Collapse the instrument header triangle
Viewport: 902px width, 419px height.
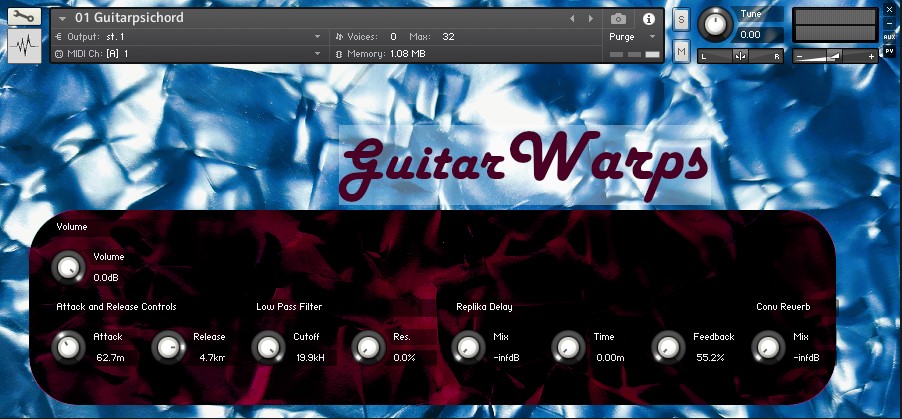pos(63,18)
